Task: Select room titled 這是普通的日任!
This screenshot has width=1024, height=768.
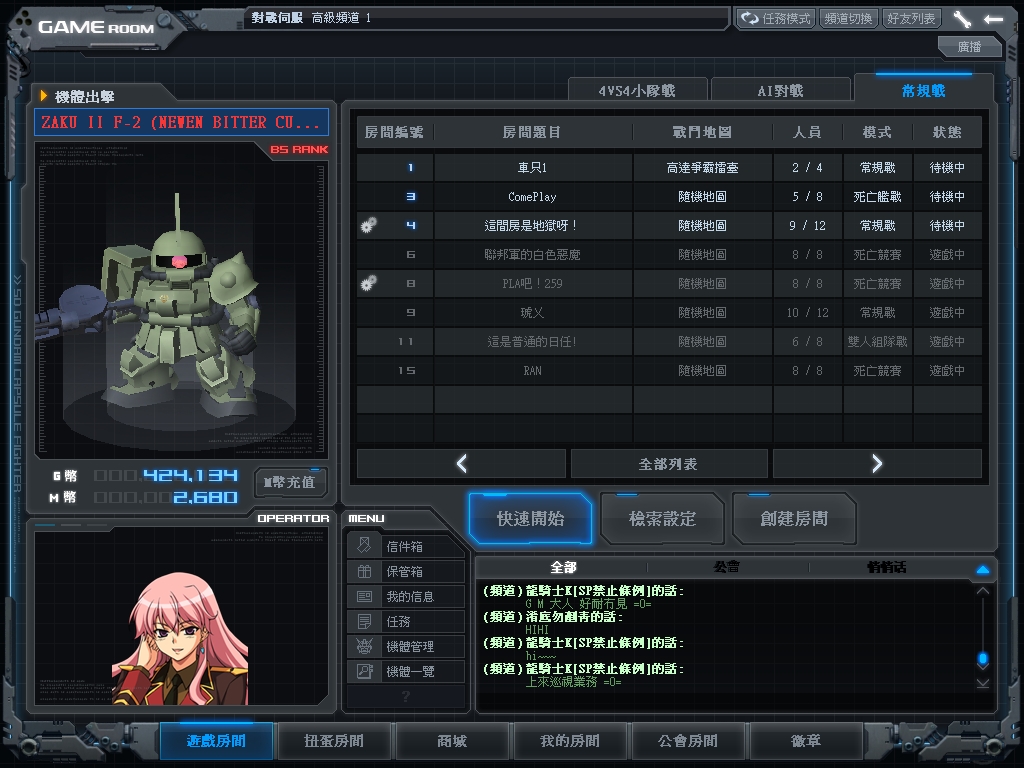Action: pyautogui.click(x=669, y=341)
